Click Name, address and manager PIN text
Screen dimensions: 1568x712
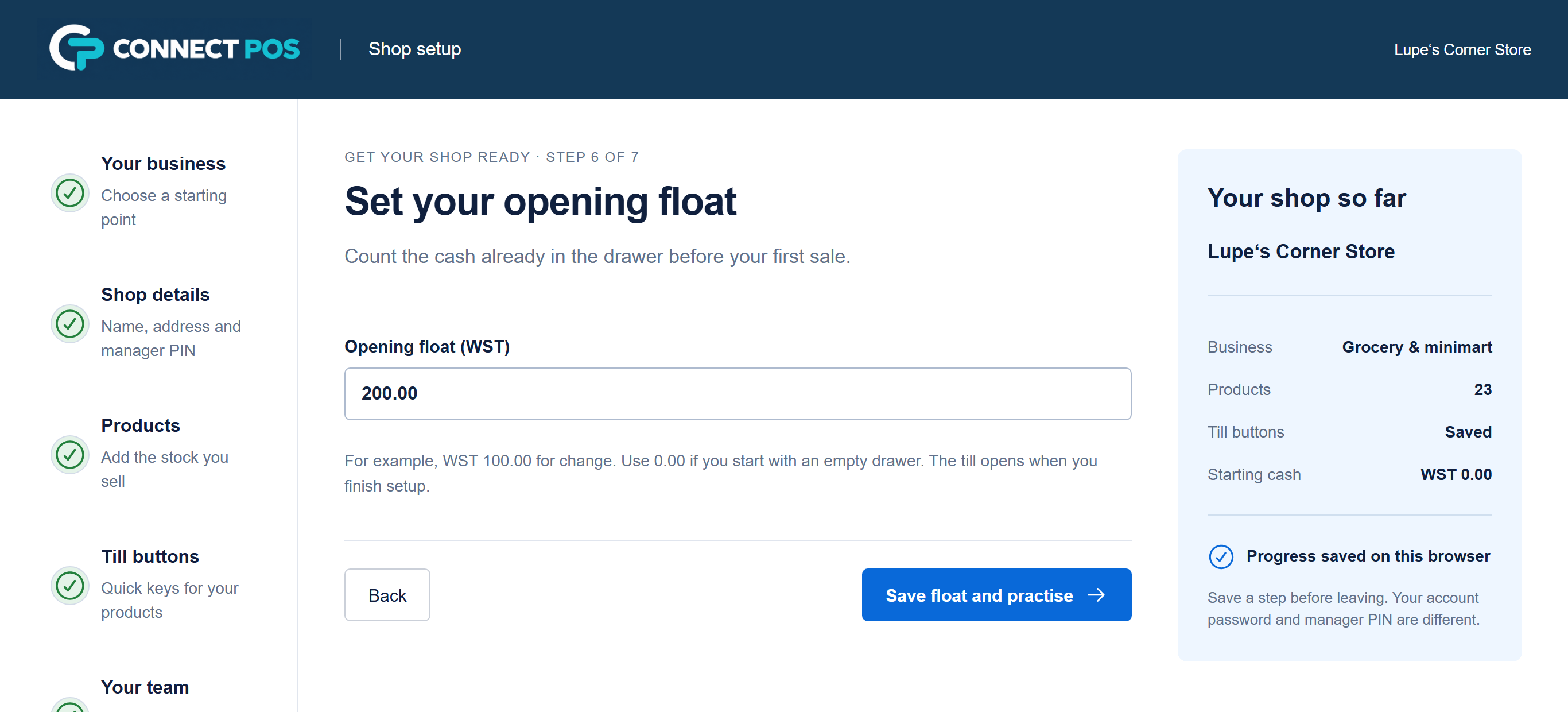click(171, 339)
